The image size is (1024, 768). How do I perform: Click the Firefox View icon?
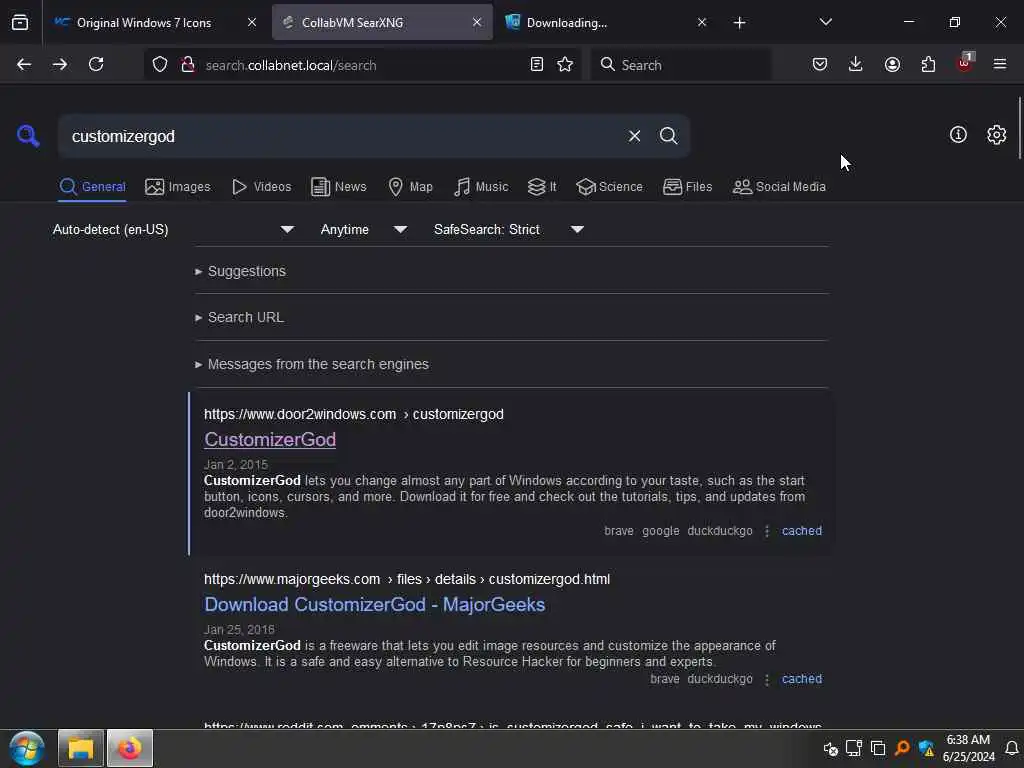pyautogui.click(x=20, y=22)
